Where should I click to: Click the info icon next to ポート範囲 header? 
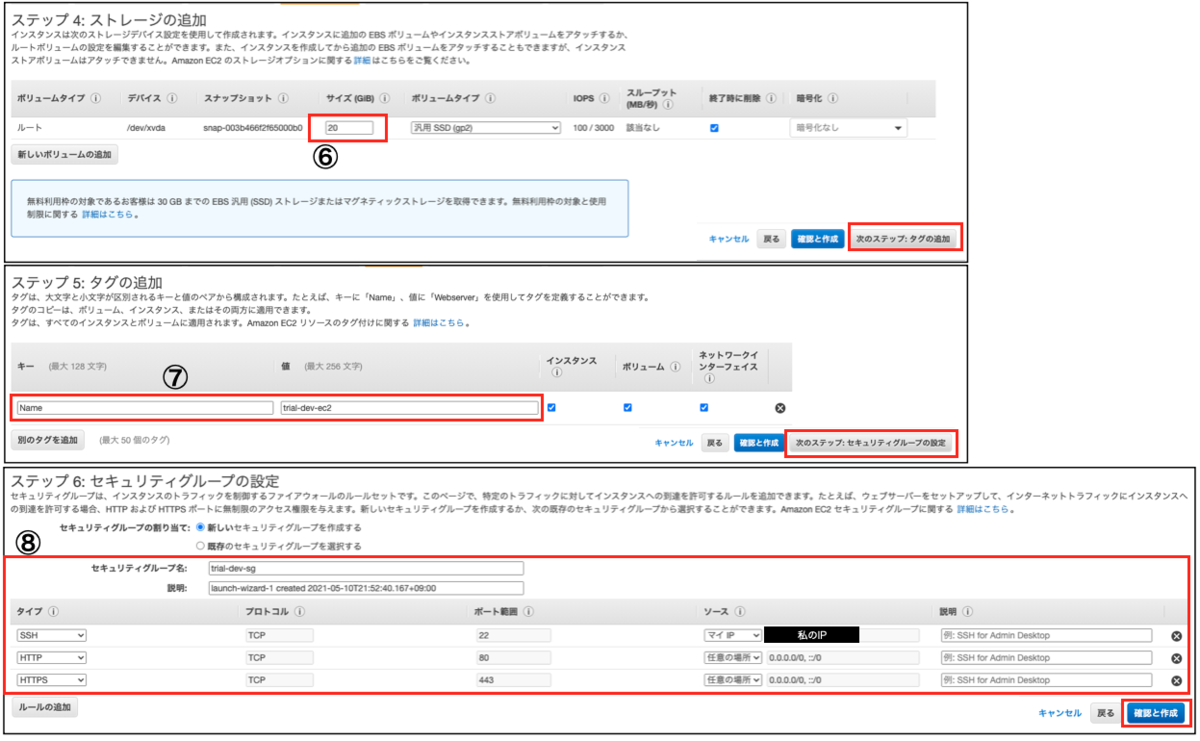(528, 610)
